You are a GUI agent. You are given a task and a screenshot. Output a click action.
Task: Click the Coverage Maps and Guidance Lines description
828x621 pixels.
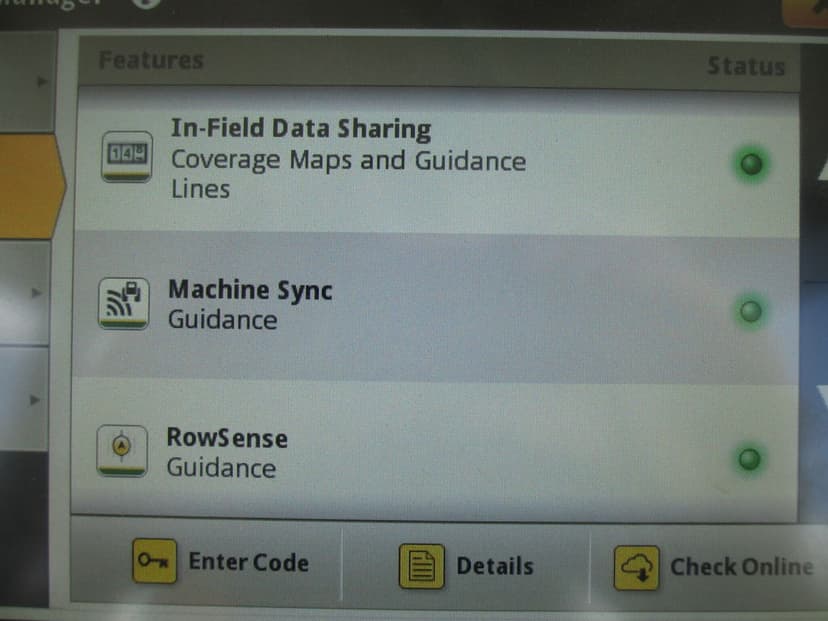pos(349,174)
